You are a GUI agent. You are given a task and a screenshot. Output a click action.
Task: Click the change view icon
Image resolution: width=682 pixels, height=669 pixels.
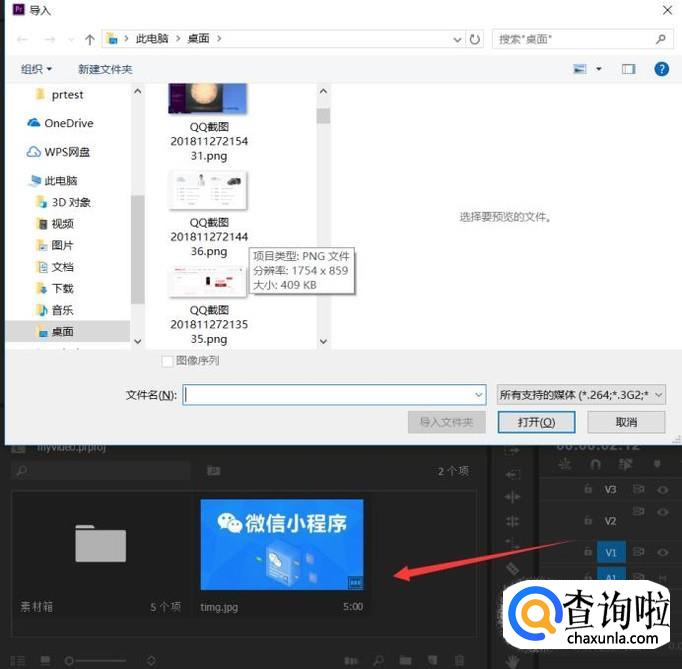pos(579,69)
